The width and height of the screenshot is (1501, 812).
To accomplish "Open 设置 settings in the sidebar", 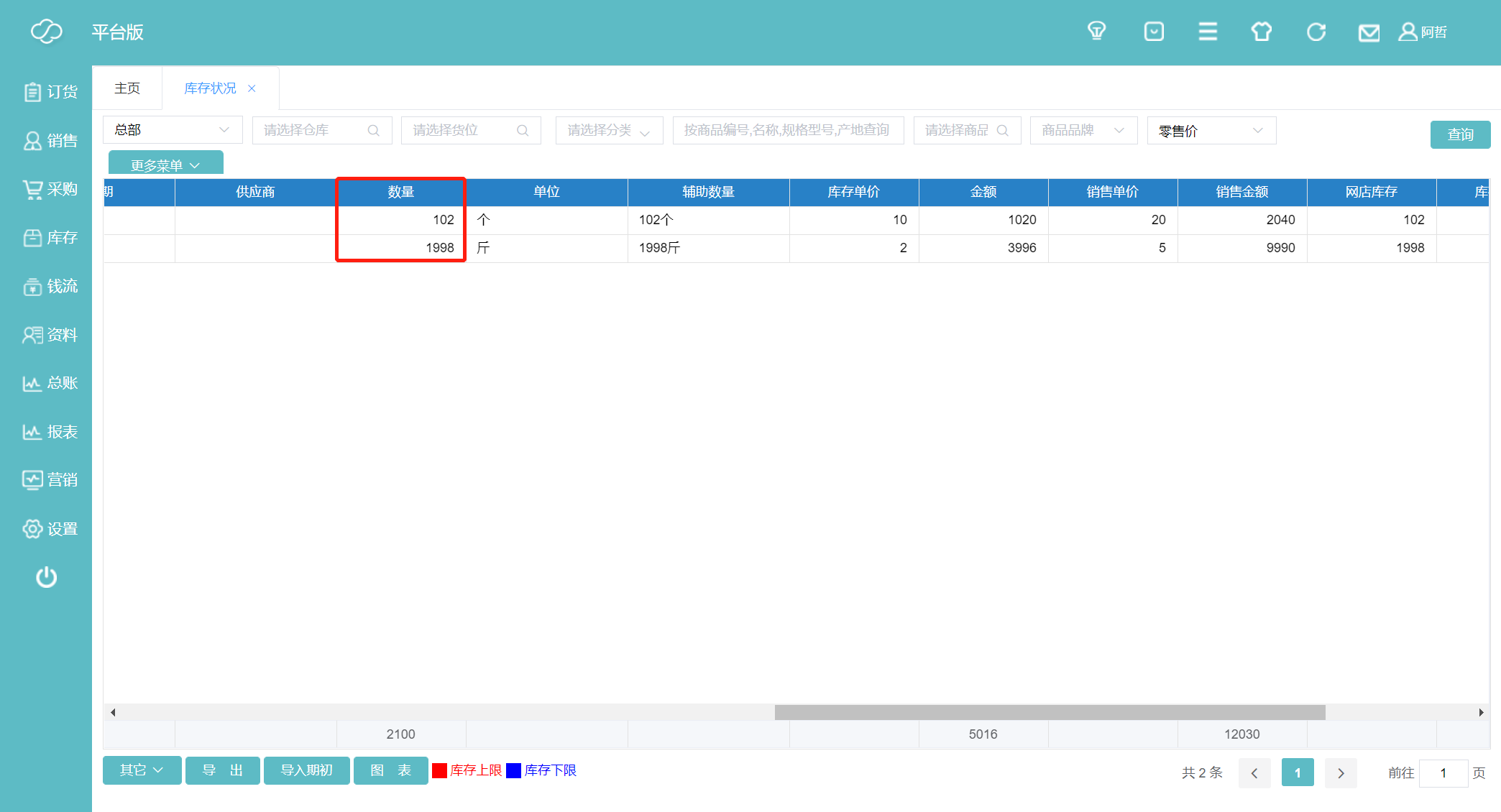I will [50, 529].
